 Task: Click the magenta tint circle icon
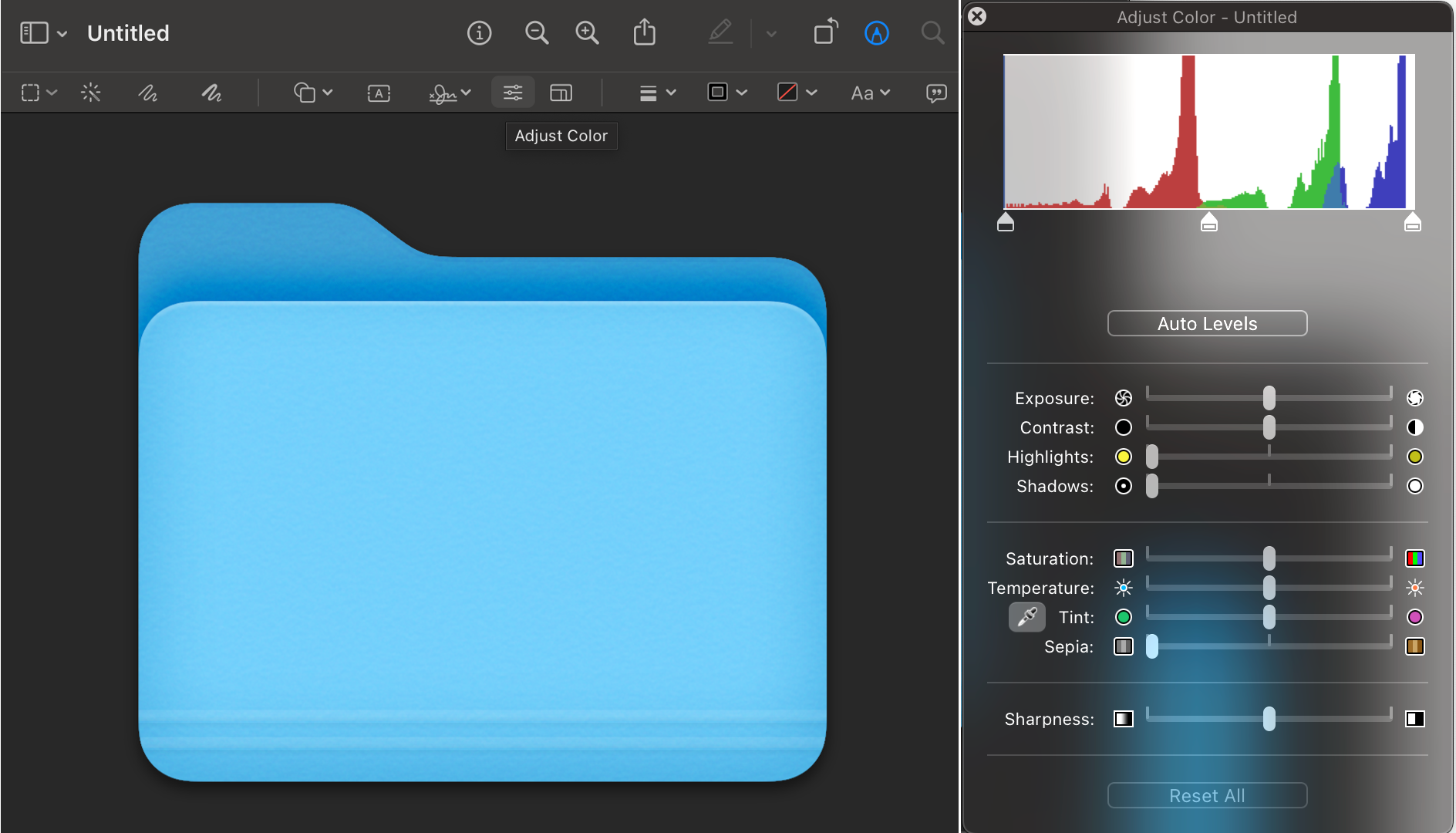coord(1415,617)
